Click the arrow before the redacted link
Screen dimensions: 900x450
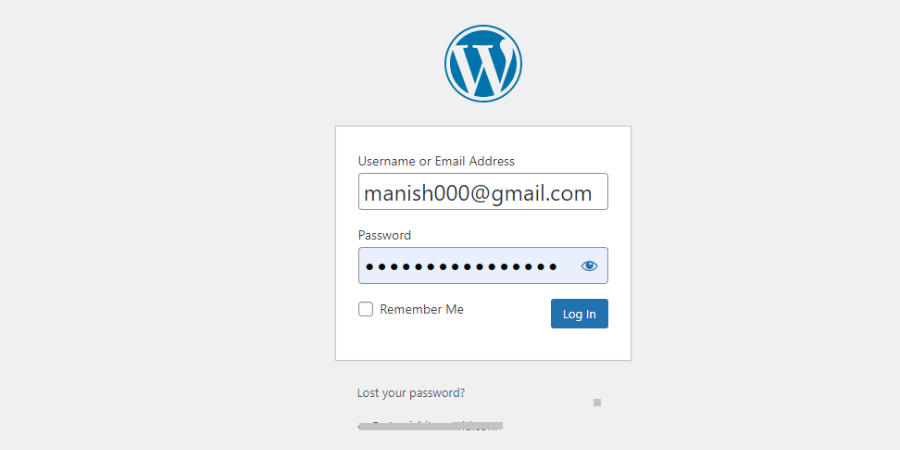pyautogui.click(x=360, y=426)
